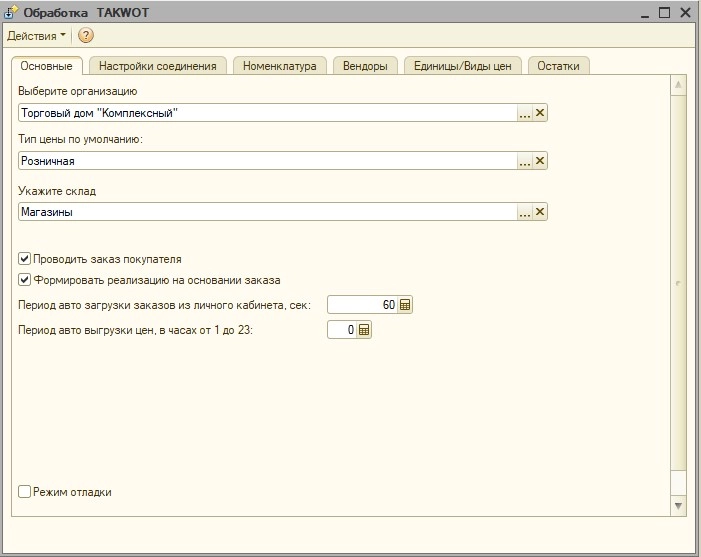Uncheck Формировать реализацию на основании заказа
The width and height of the screenshot is (701, 557).
25,280
